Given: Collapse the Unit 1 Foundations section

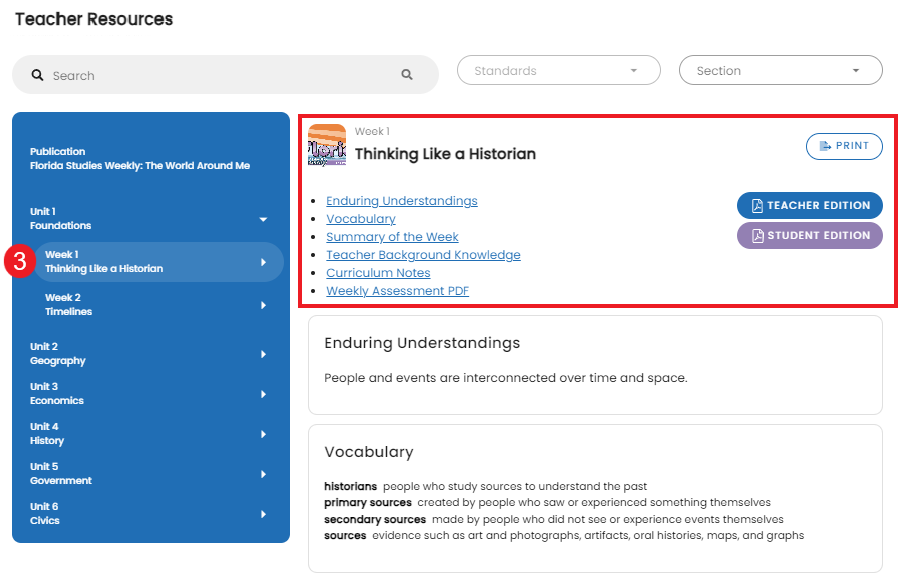Looking at the screenshot, I should point(263,219).
